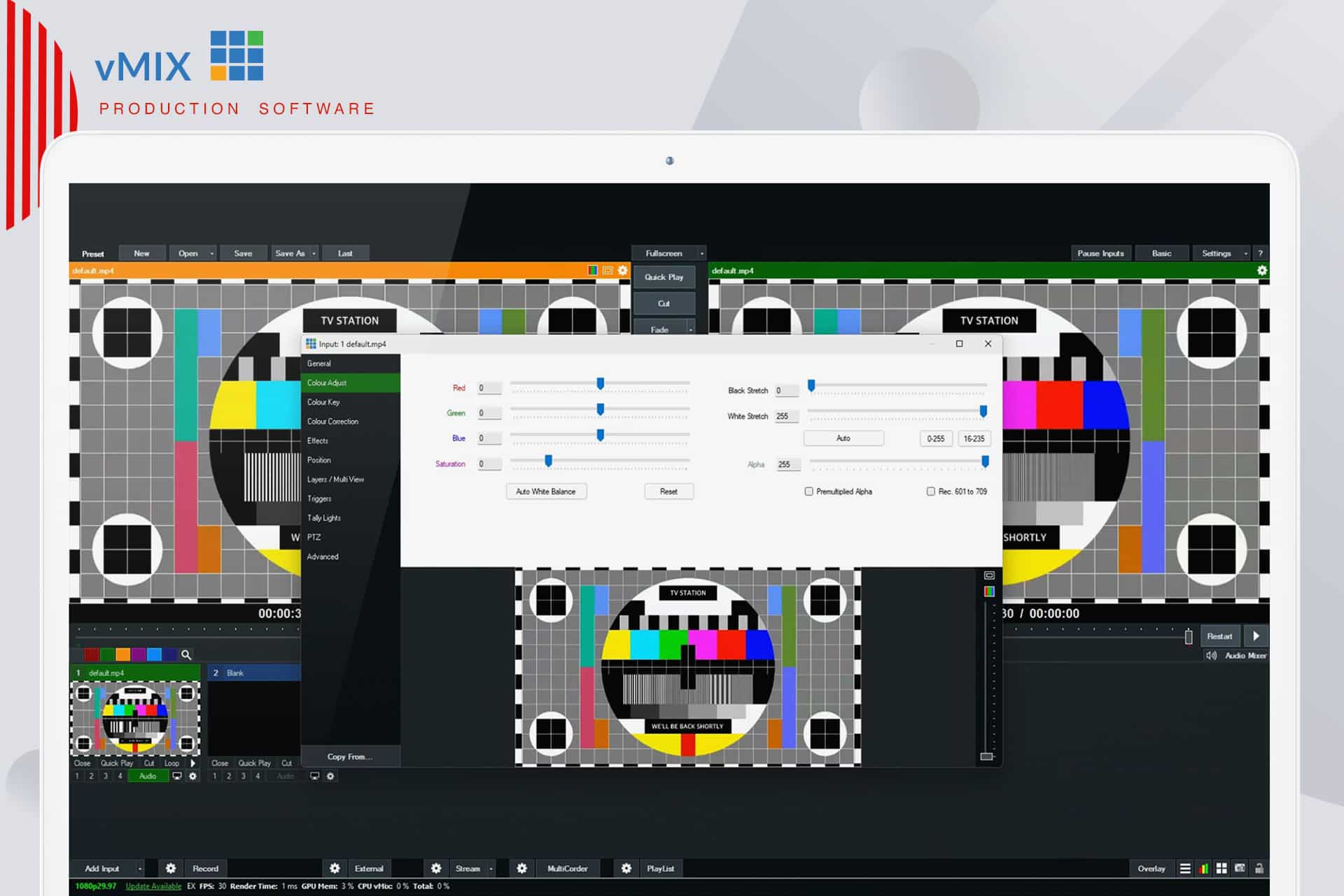Click the Alpha value input field

pyautogui.click(x=789, y=464)
